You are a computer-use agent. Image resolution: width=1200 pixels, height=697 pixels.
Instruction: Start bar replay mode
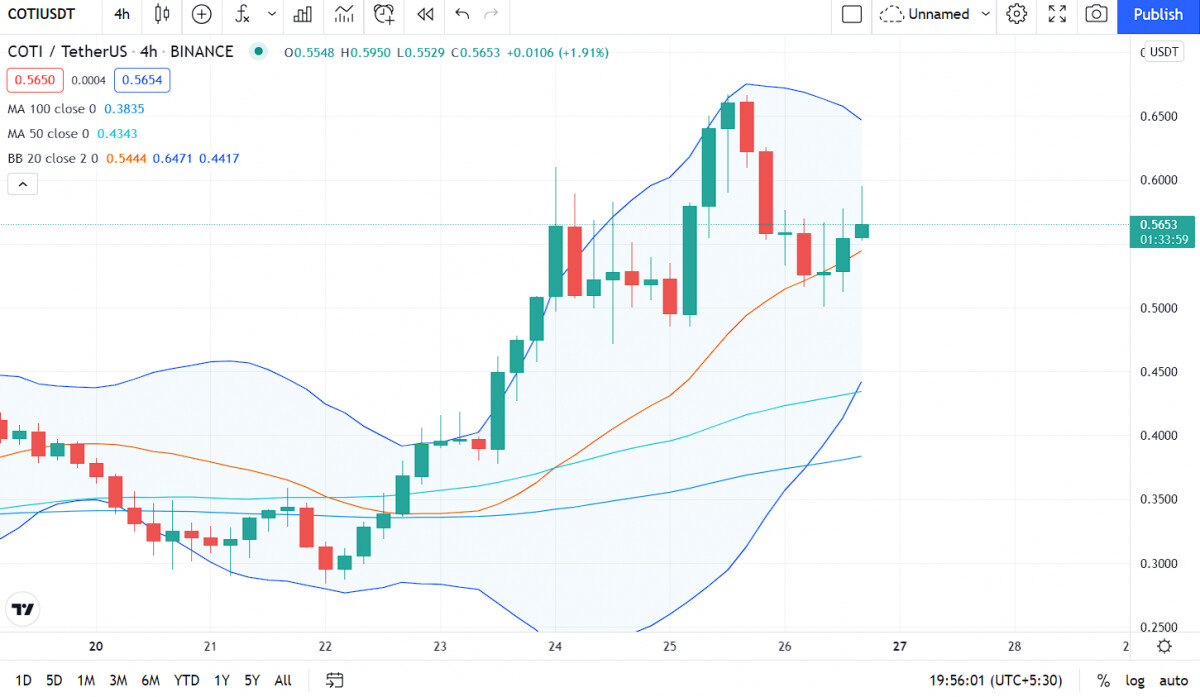pos(426,14)
